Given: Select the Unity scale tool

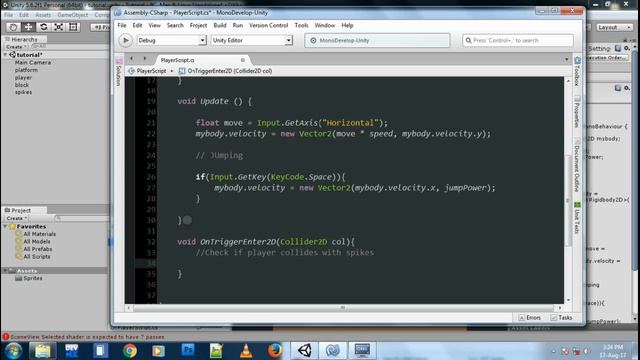Looking at the screenshot, I should [58, 27].
